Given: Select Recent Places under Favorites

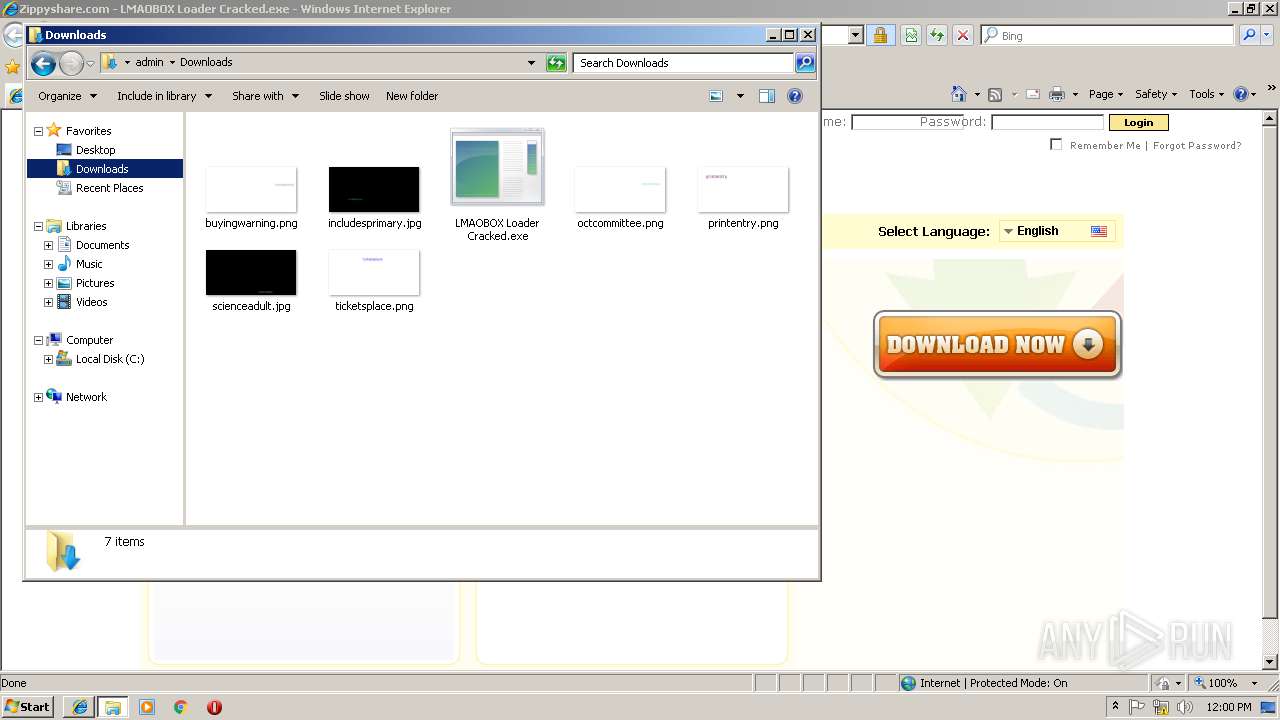Looking at the screenshot, I should [x=109, y=188].
